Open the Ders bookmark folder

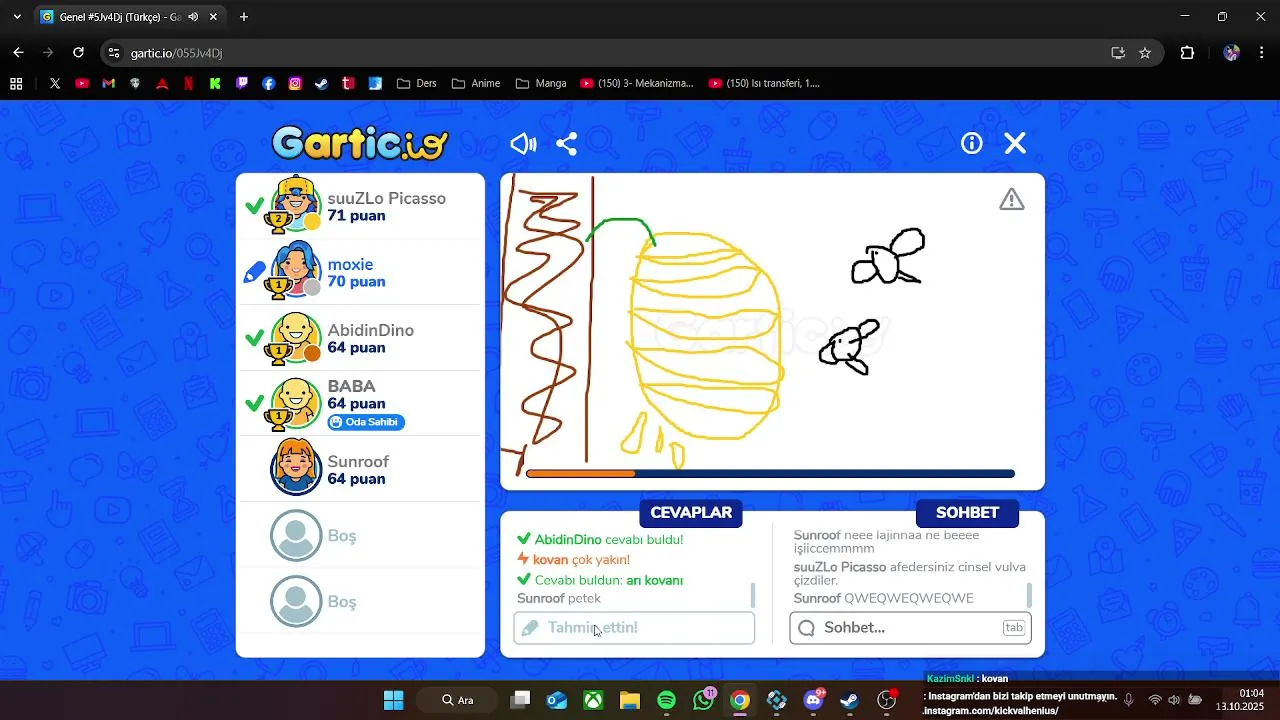pyautogui.click(x=417, y=84)
